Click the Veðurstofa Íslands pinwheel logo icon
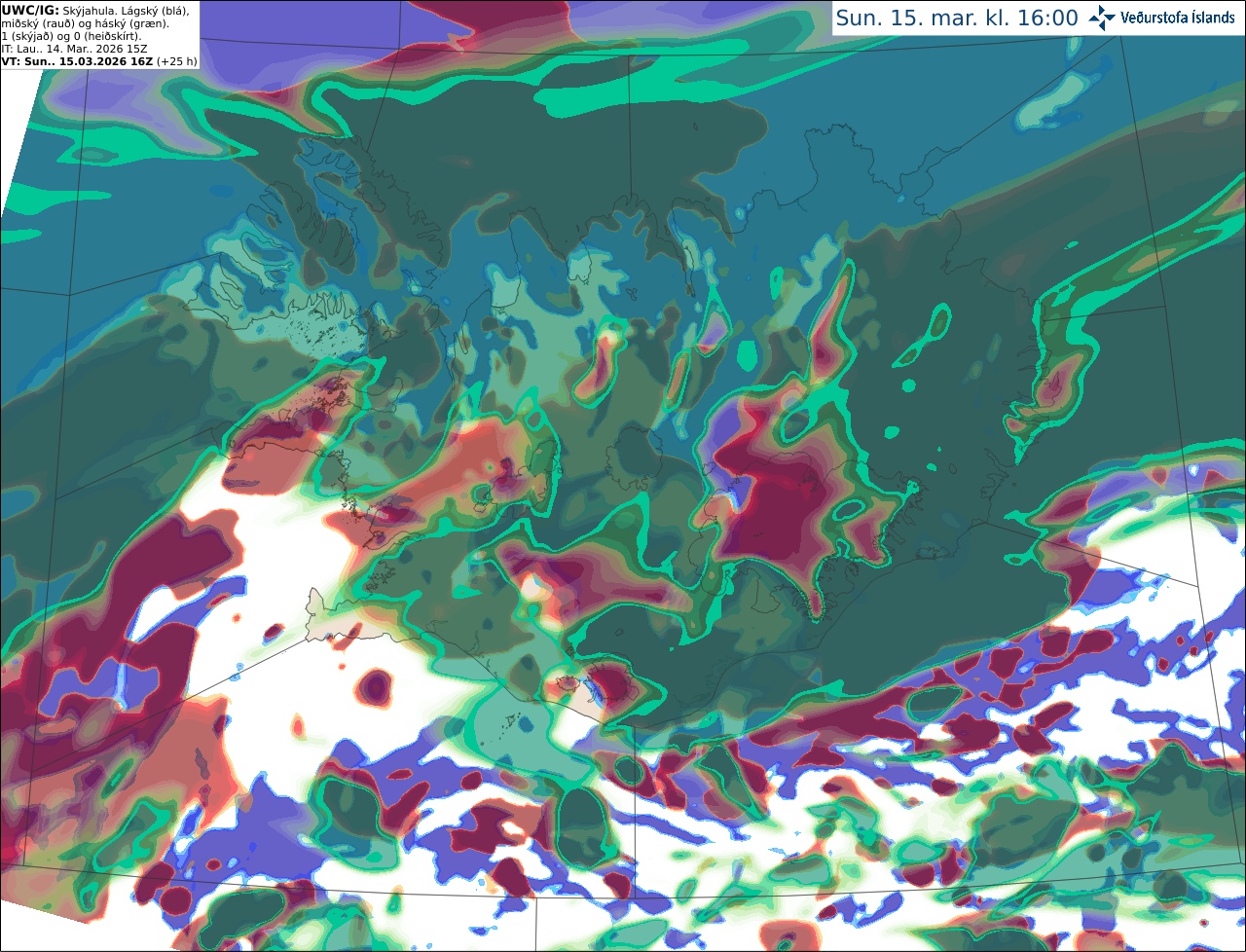1246x952 pixels. [x=1102, y=18]
